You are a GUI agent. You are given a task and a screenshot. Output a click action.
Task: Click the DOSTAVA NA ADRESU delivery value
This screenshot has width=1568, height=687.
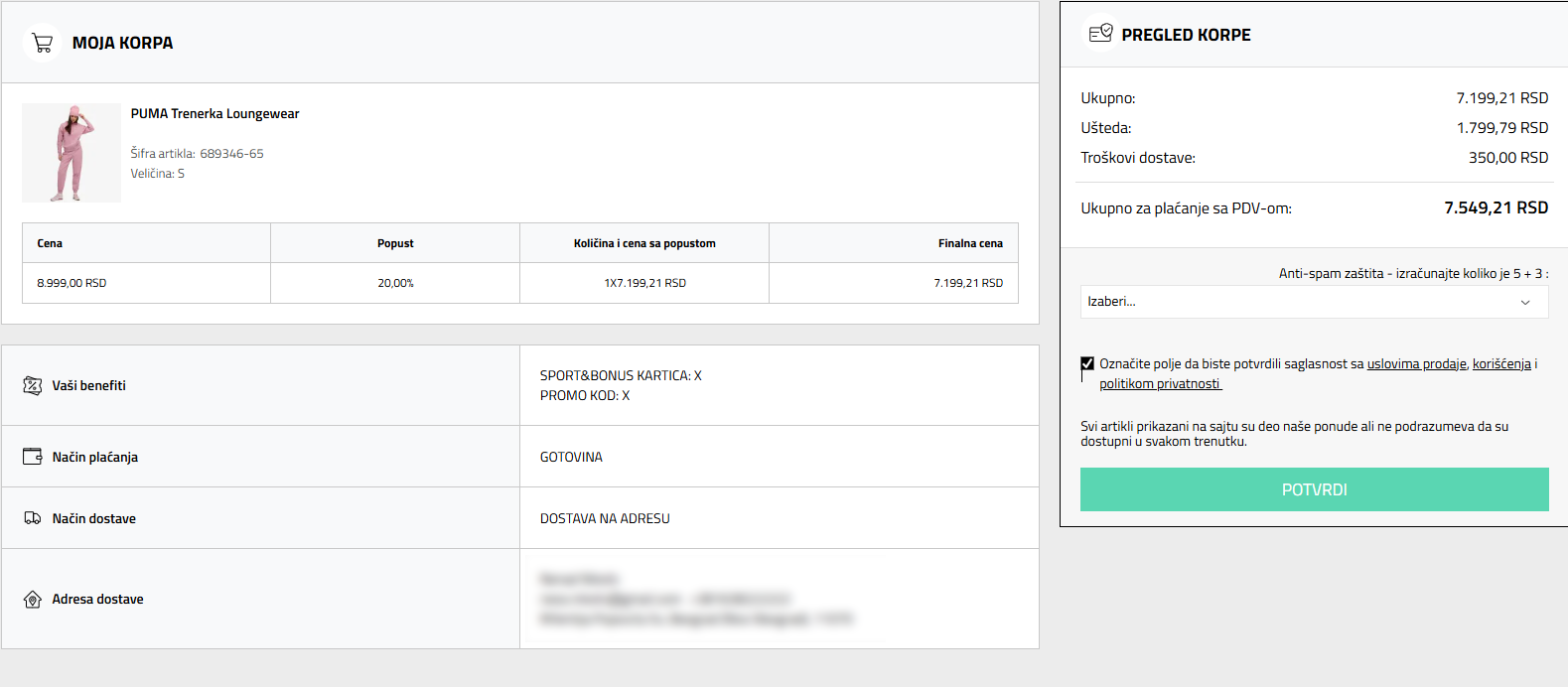point(605,518)
